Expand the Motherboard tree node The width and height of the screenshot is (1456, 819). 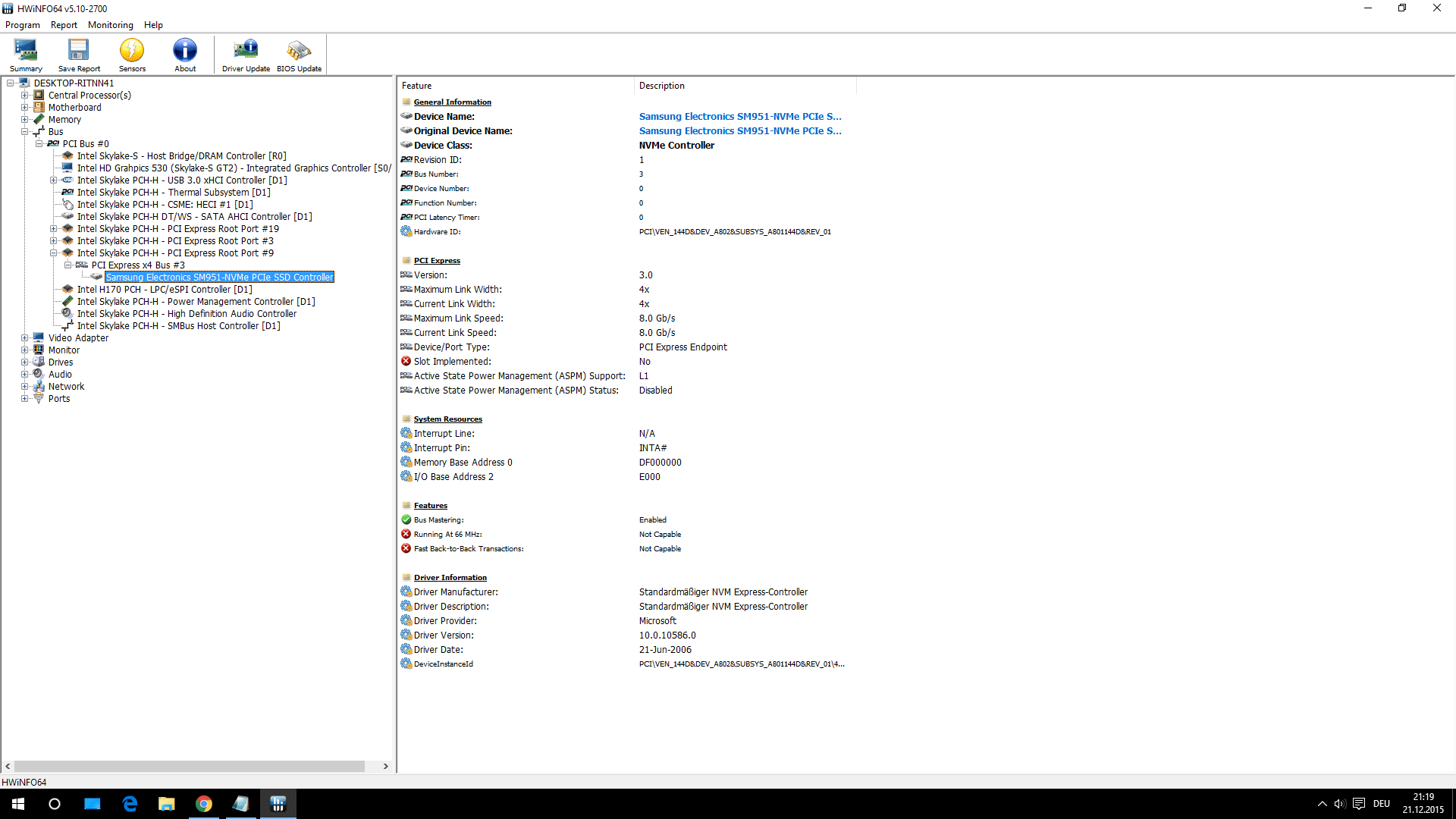(25, 108)
